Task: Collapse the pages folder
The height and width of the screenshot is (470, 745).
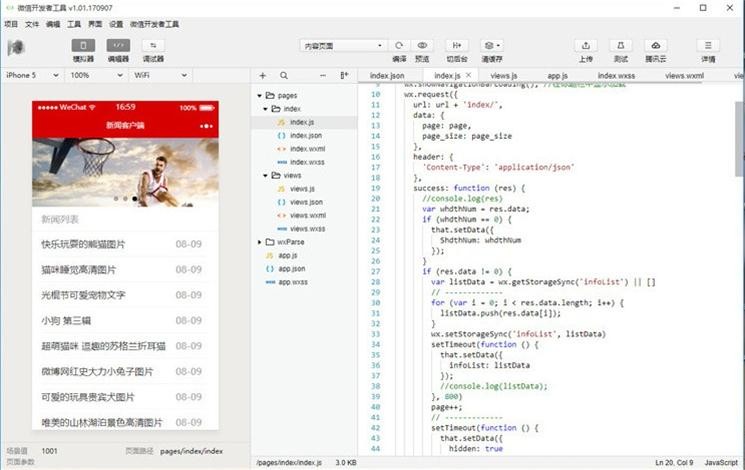Action: (259, 96)
